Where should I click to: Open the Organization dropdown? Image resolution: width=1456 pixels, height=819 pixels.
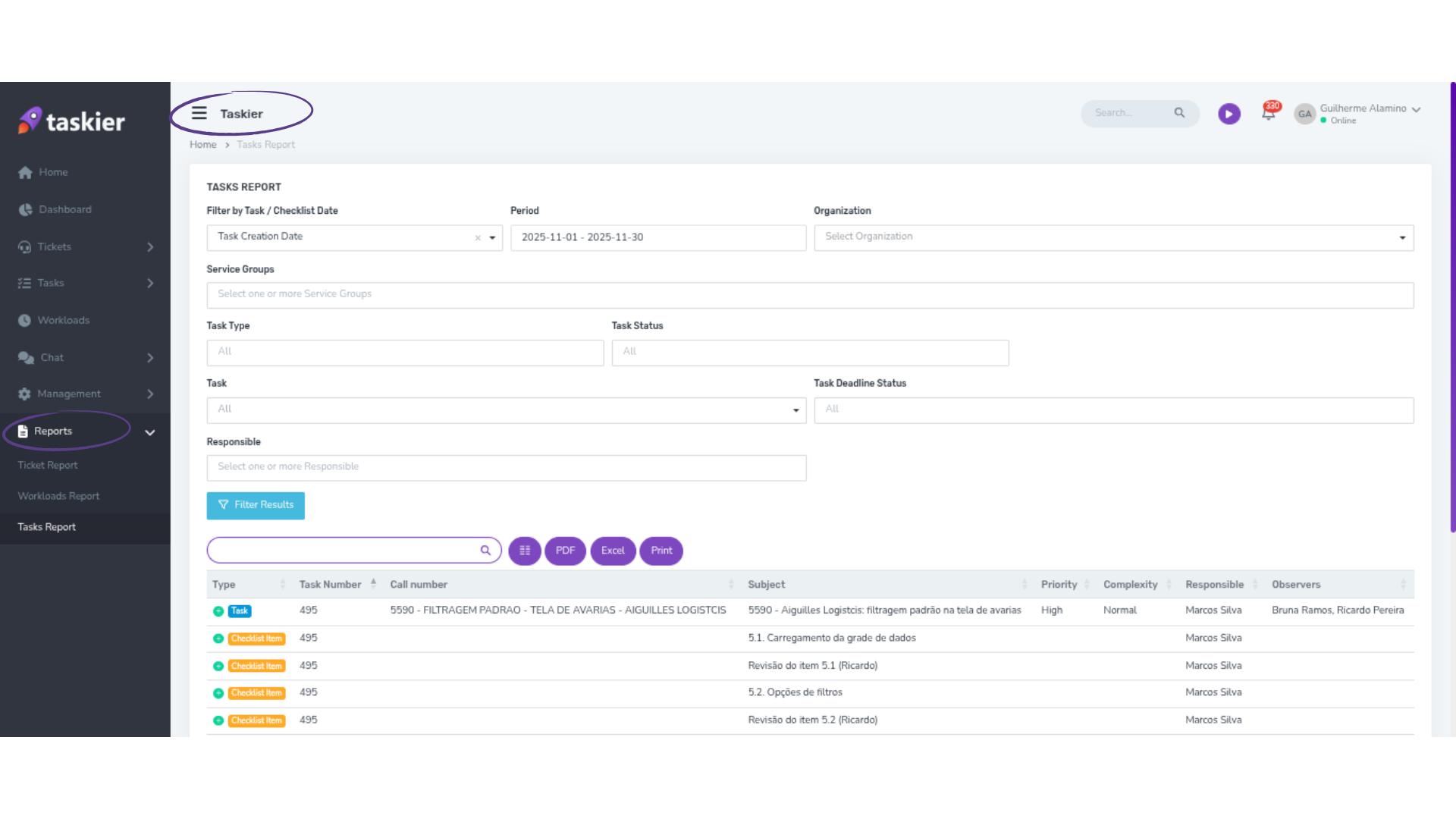tap(1113, 237)
